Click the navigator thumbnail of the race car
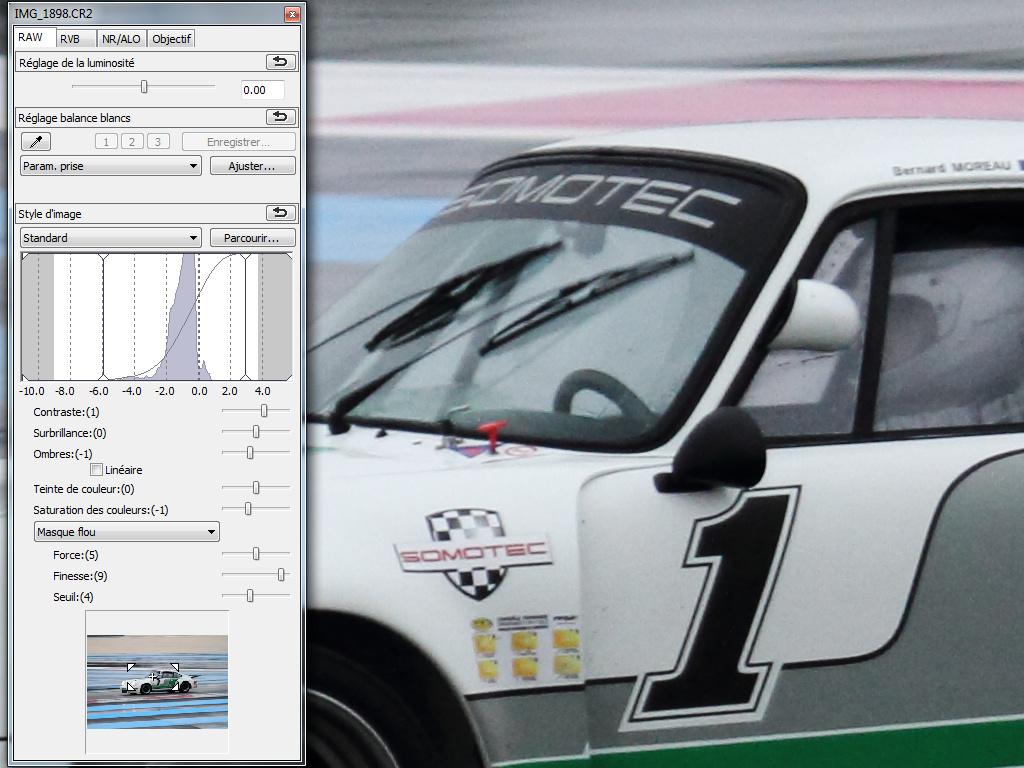 [157, 682]
